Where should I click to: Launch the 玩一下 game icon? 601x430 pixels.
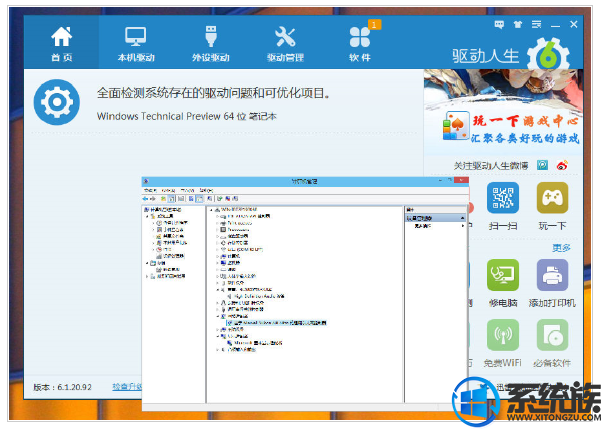tap(552, 206)
